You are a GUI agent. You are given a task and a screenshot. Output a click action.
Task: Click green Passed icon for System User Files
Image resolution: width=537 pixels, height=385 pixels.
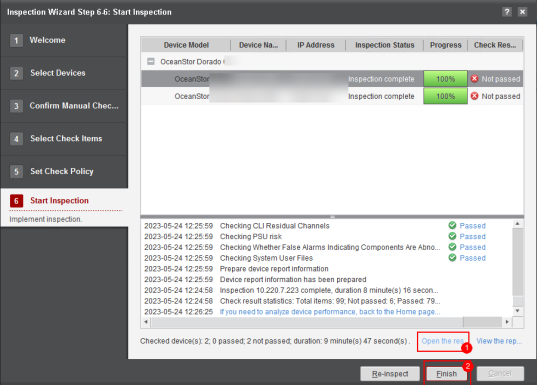click(x=452, y=258)
